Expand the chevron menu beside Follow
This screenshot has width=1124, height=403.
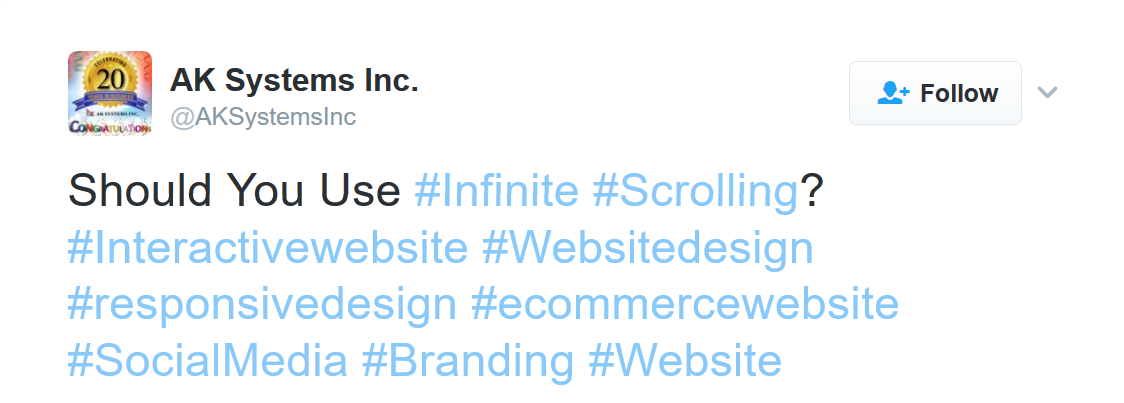[1047, 92]
